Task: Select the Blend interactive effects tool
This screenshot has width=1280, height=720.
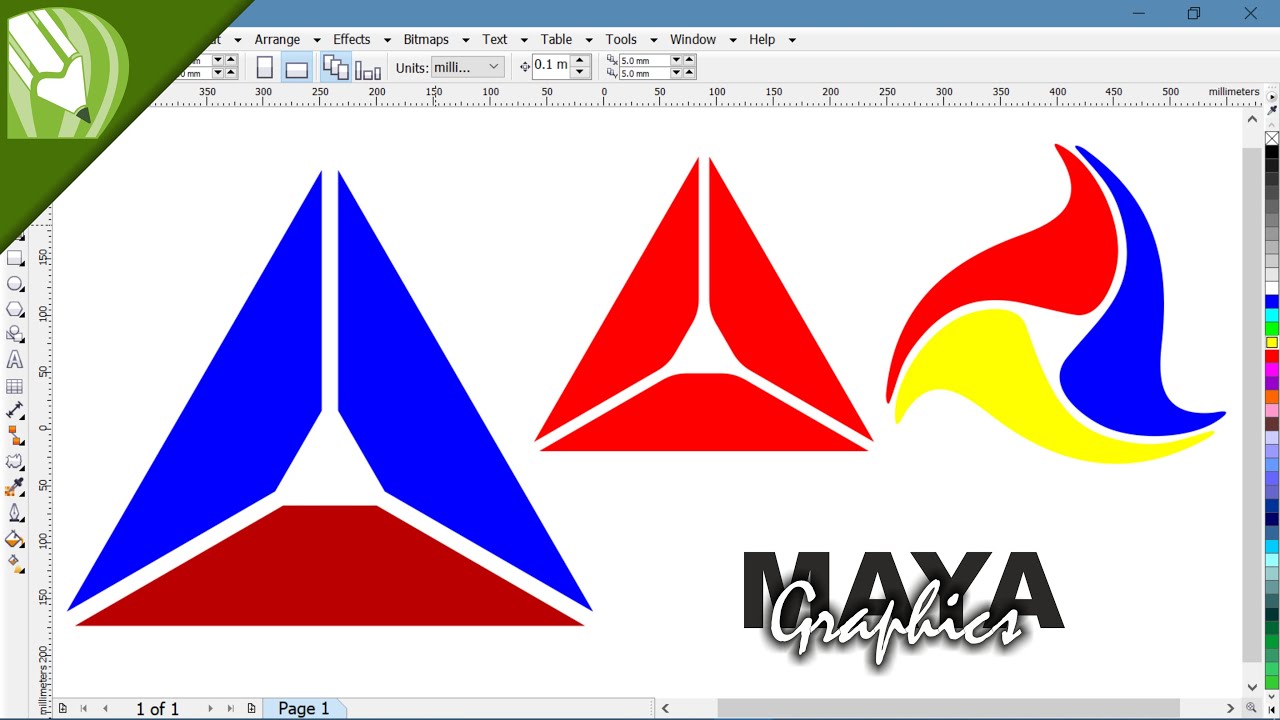Action: (15, 462)
